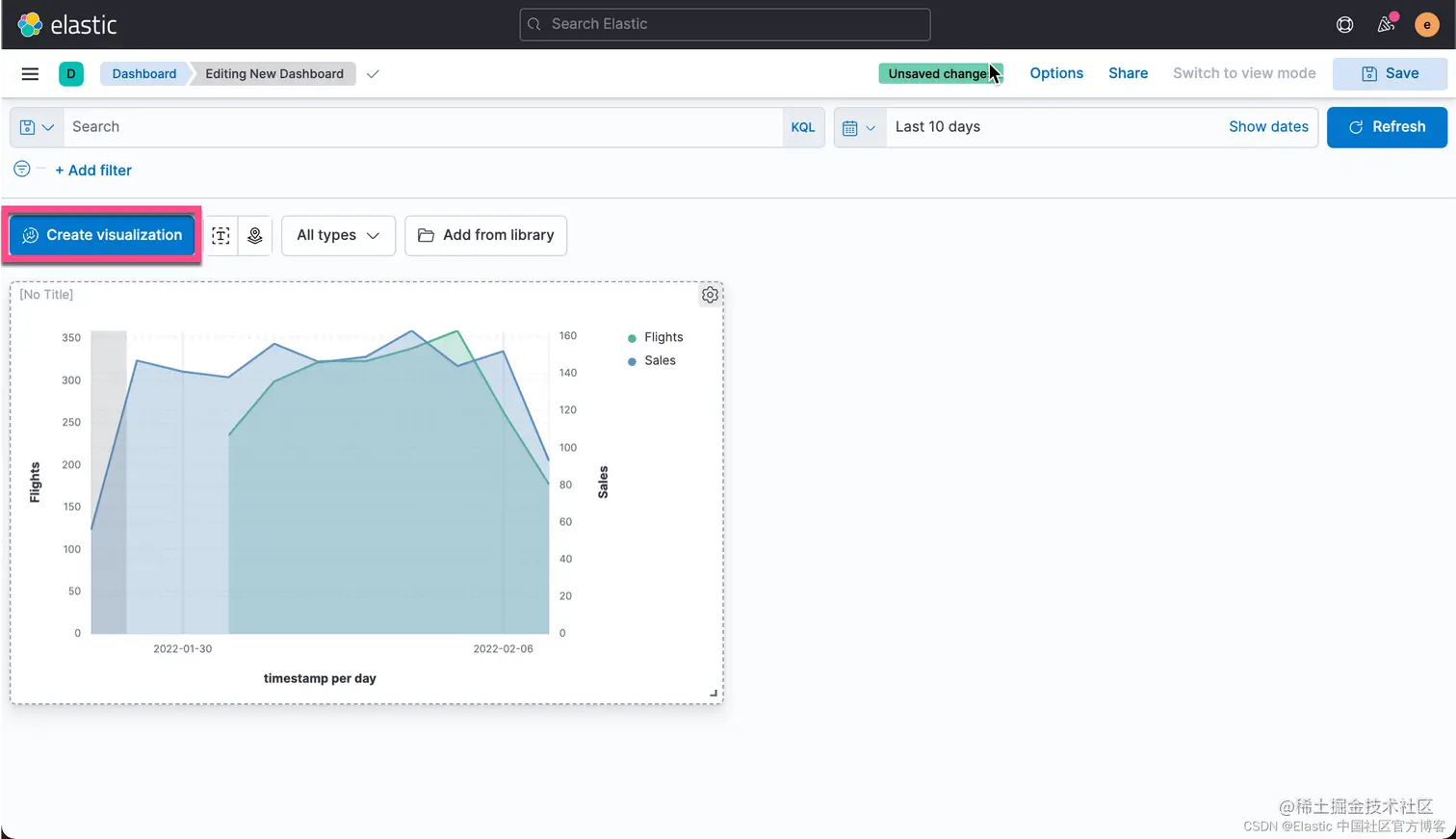The image size is (1456, 839).
Task: Open the calendar quick date menu
Action: [859, 127]
